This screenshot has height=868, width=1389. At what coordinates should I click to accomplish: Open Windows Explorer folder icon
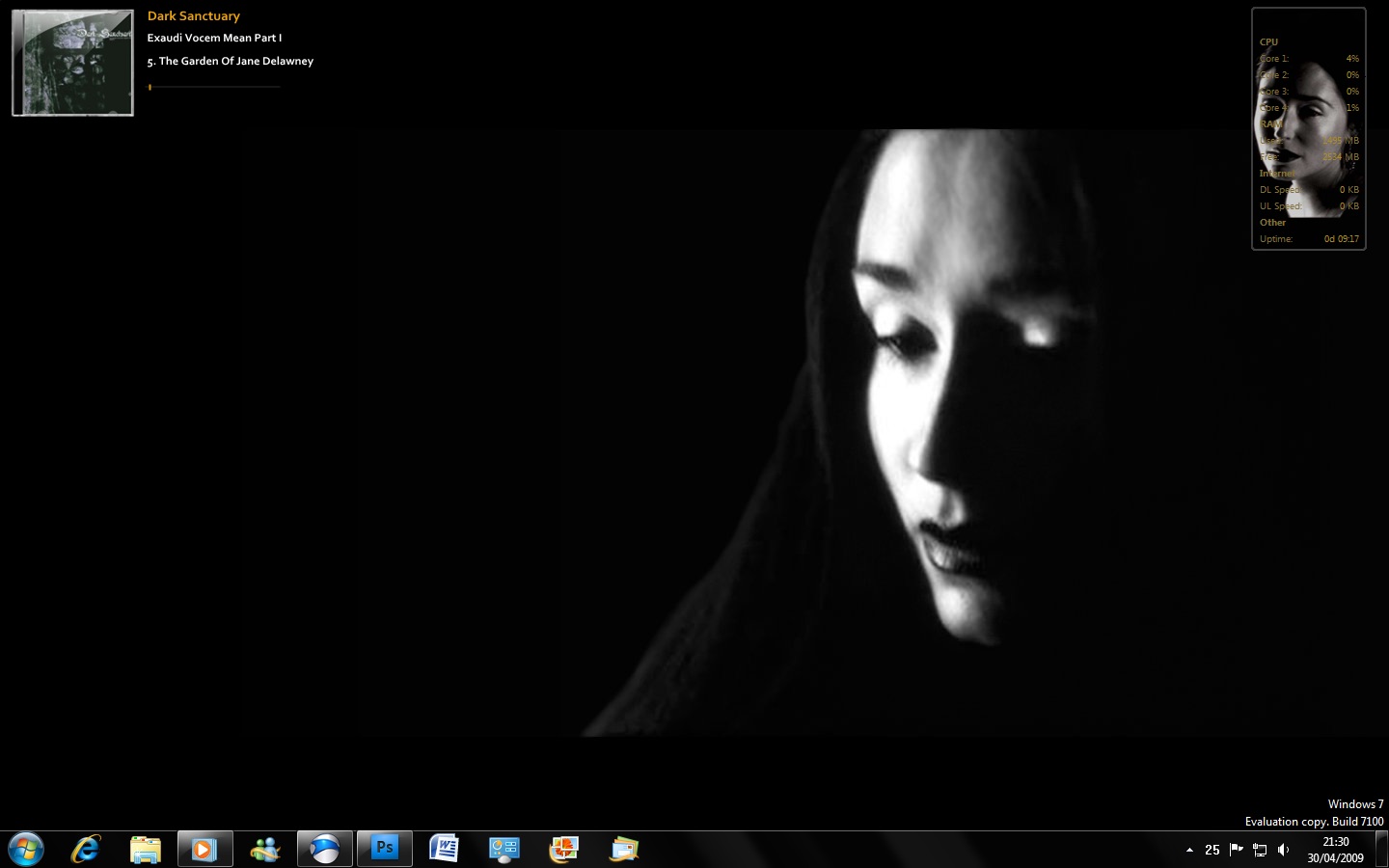[146, 849]
